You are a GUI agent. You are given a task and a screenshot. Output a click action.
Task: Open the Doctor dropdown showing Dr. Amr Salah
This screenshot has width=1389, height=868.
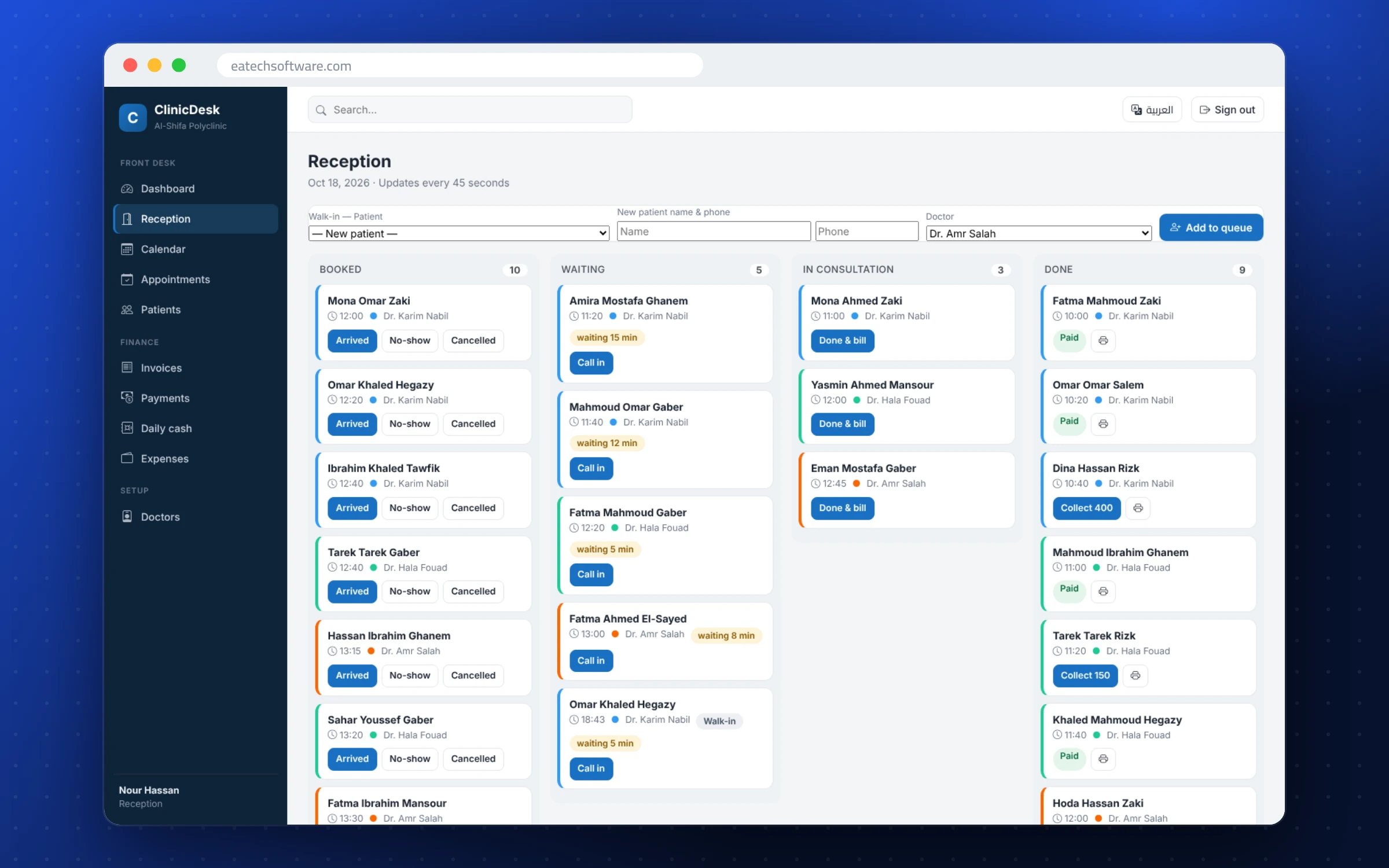(1039, 233)
